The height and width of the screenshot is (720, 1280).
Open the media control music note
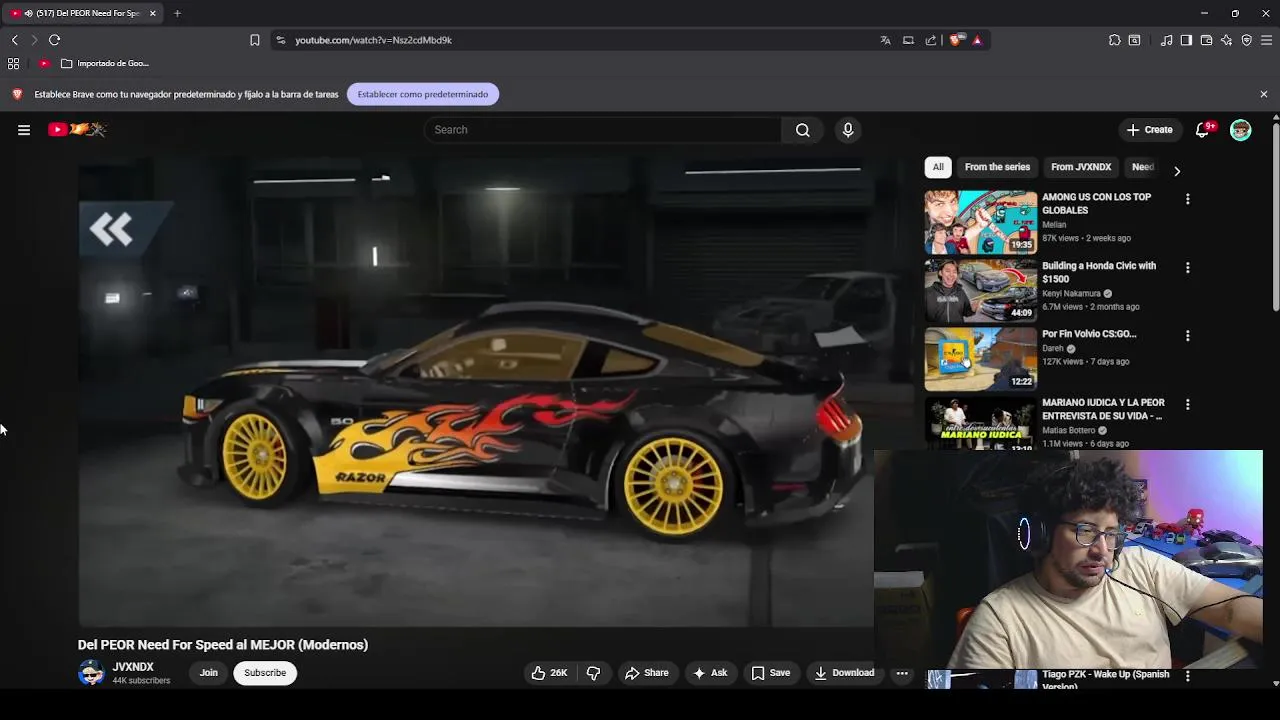1167,40
